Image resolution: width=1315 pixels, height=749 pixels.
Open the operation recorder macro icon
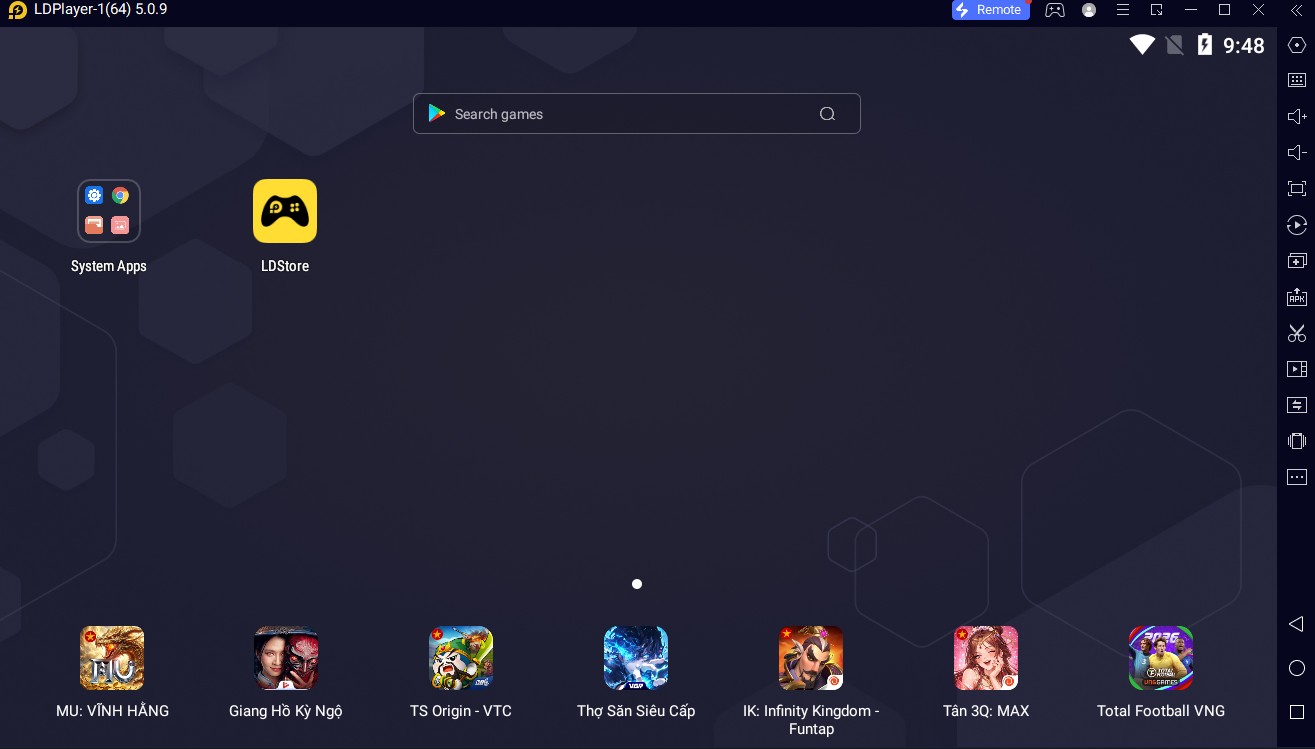1297,225
